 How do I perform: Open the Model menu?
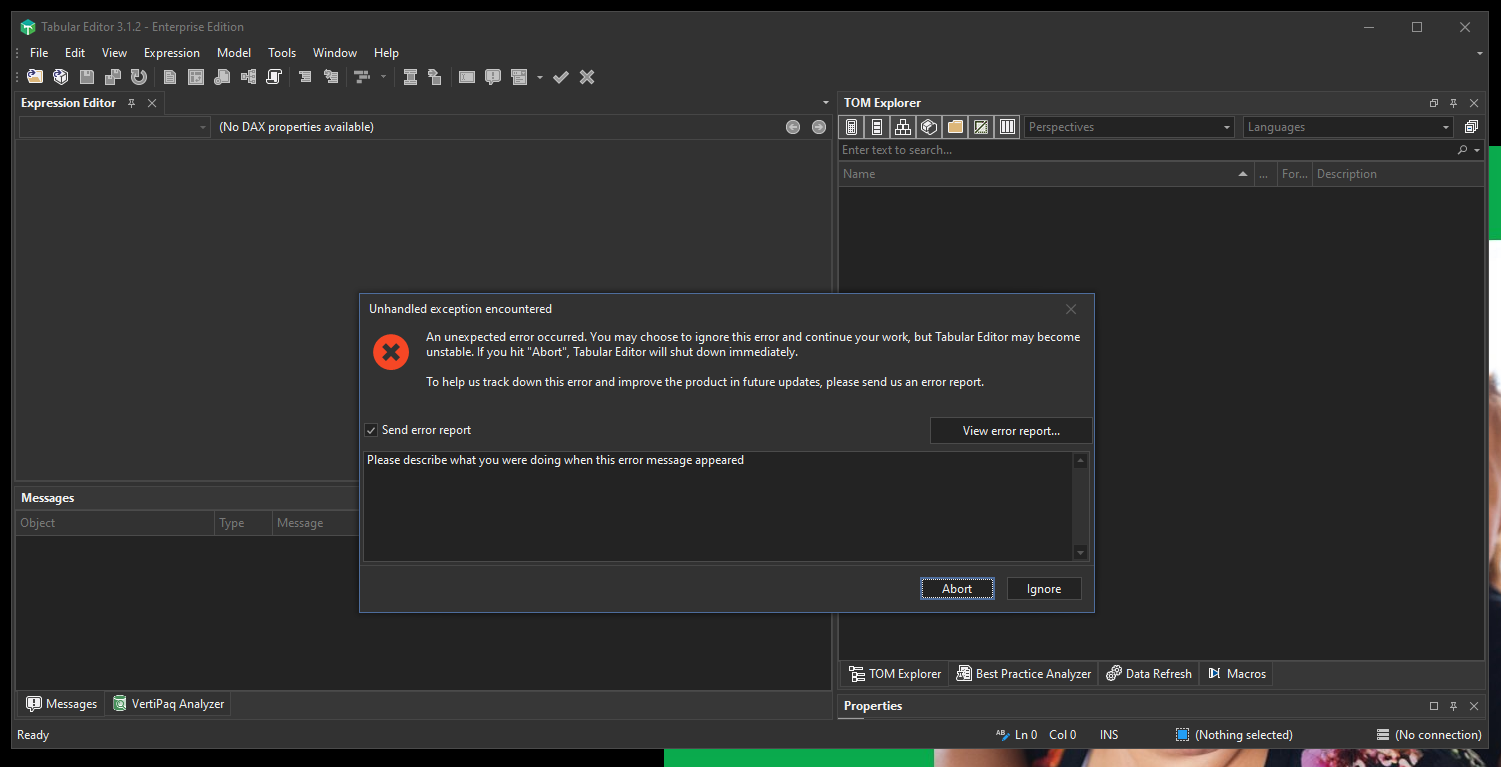click(234, 53)
